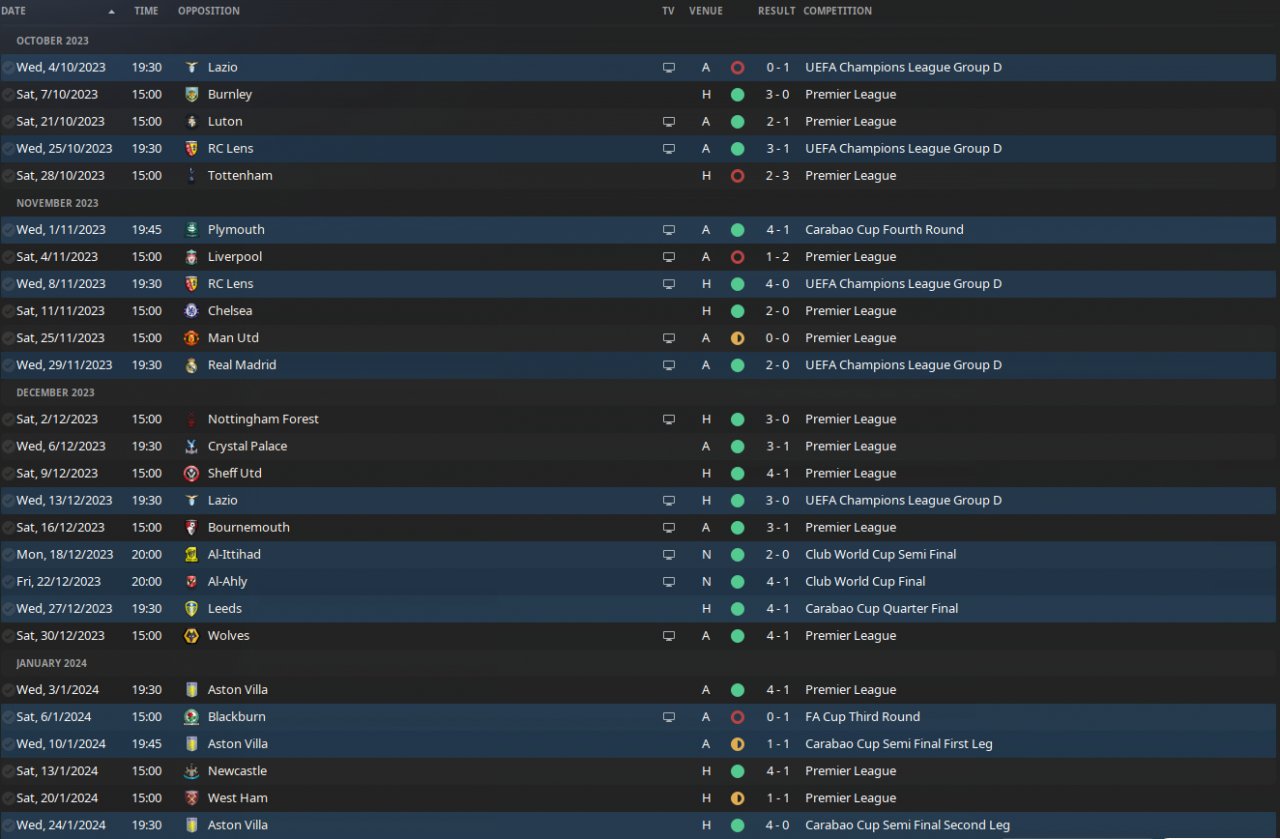
Task: Collapse the DECEMBER 2023 month section
Action: coord(55,393)
